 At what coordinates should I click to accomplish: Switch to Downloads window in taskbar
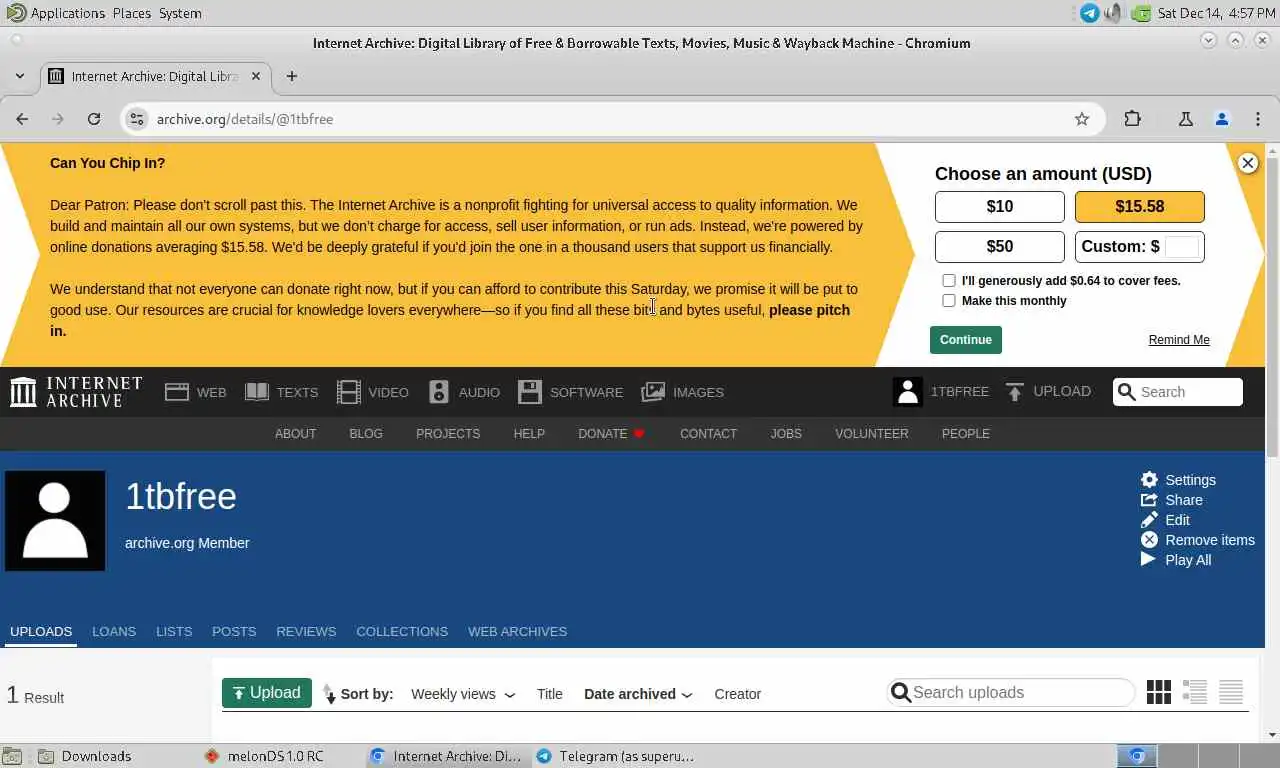coord(85,756)
